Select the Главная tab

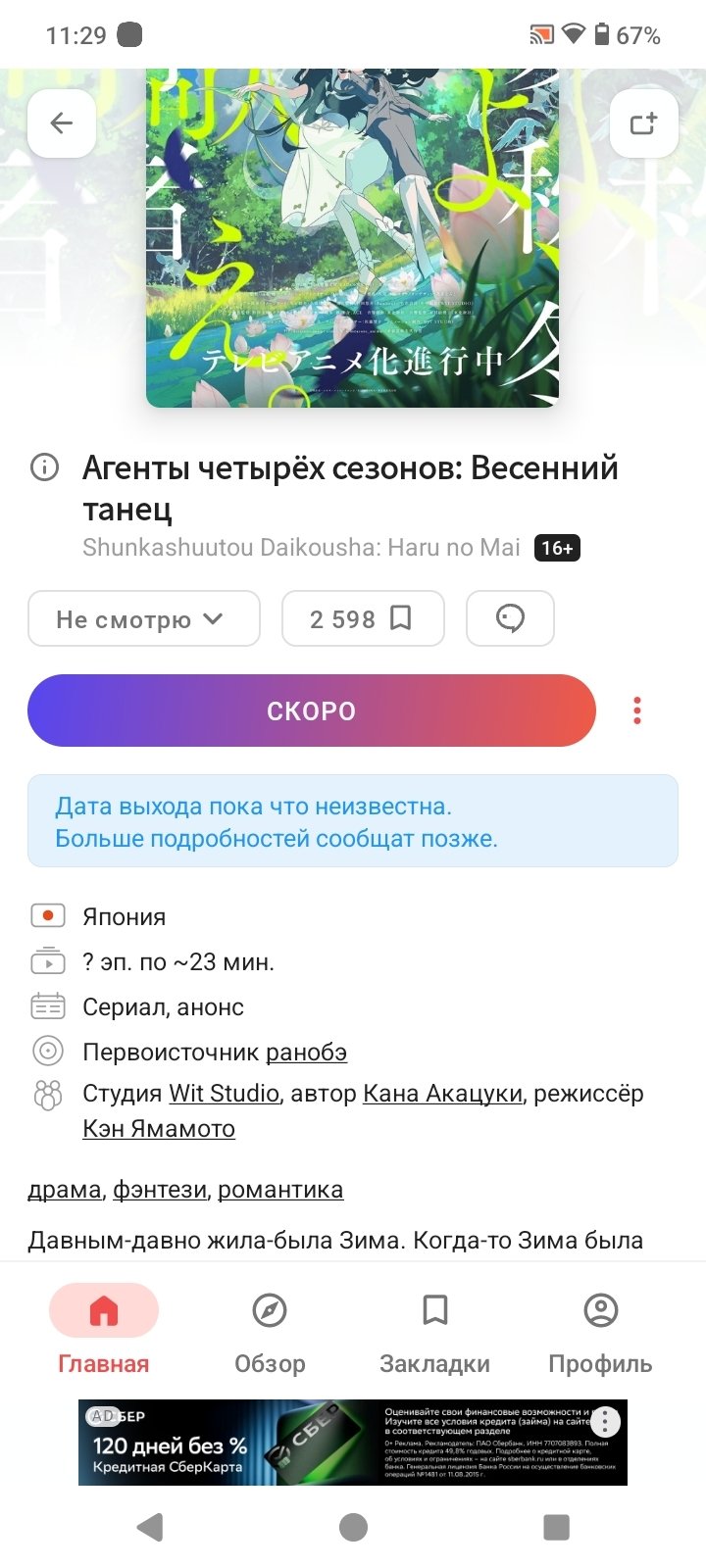point(104,1330)
